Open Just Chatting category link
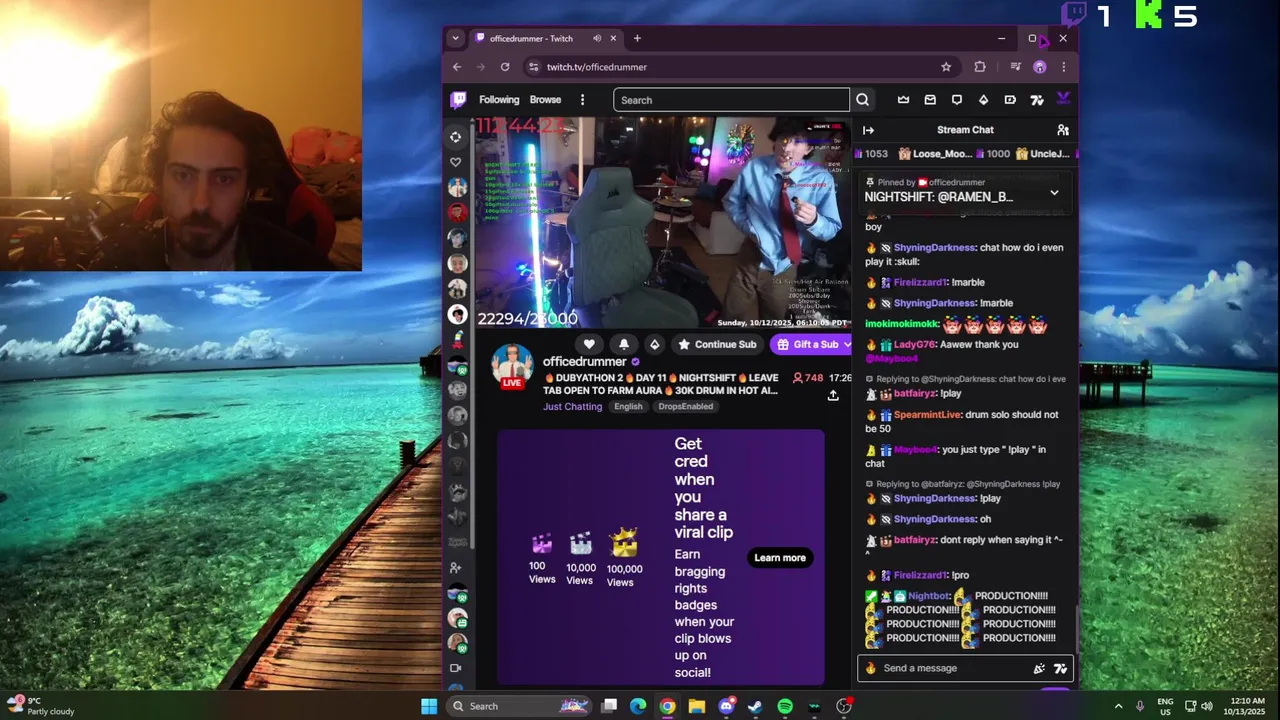 click(x=573, y=407)
